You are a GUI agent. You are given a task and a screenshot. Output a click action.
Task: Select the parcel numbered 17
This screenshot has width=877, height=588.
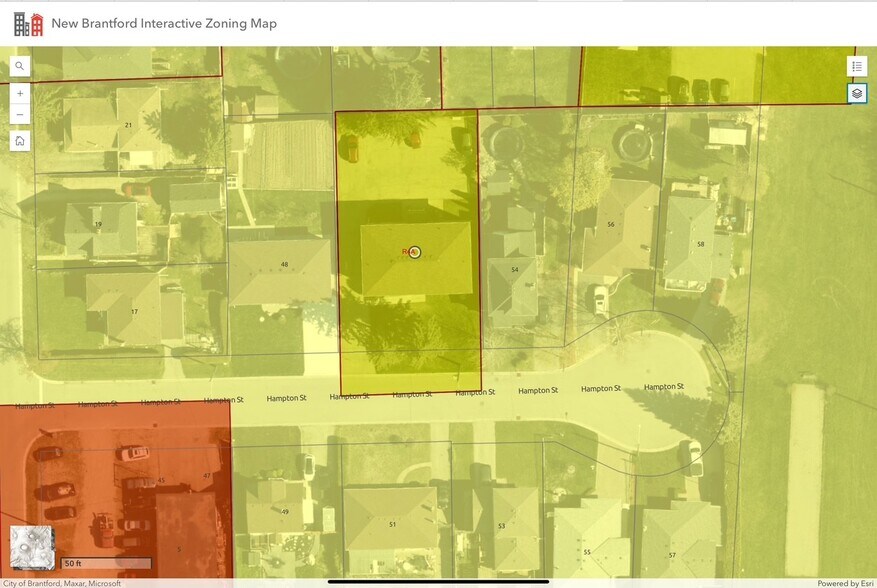(134, 311)
